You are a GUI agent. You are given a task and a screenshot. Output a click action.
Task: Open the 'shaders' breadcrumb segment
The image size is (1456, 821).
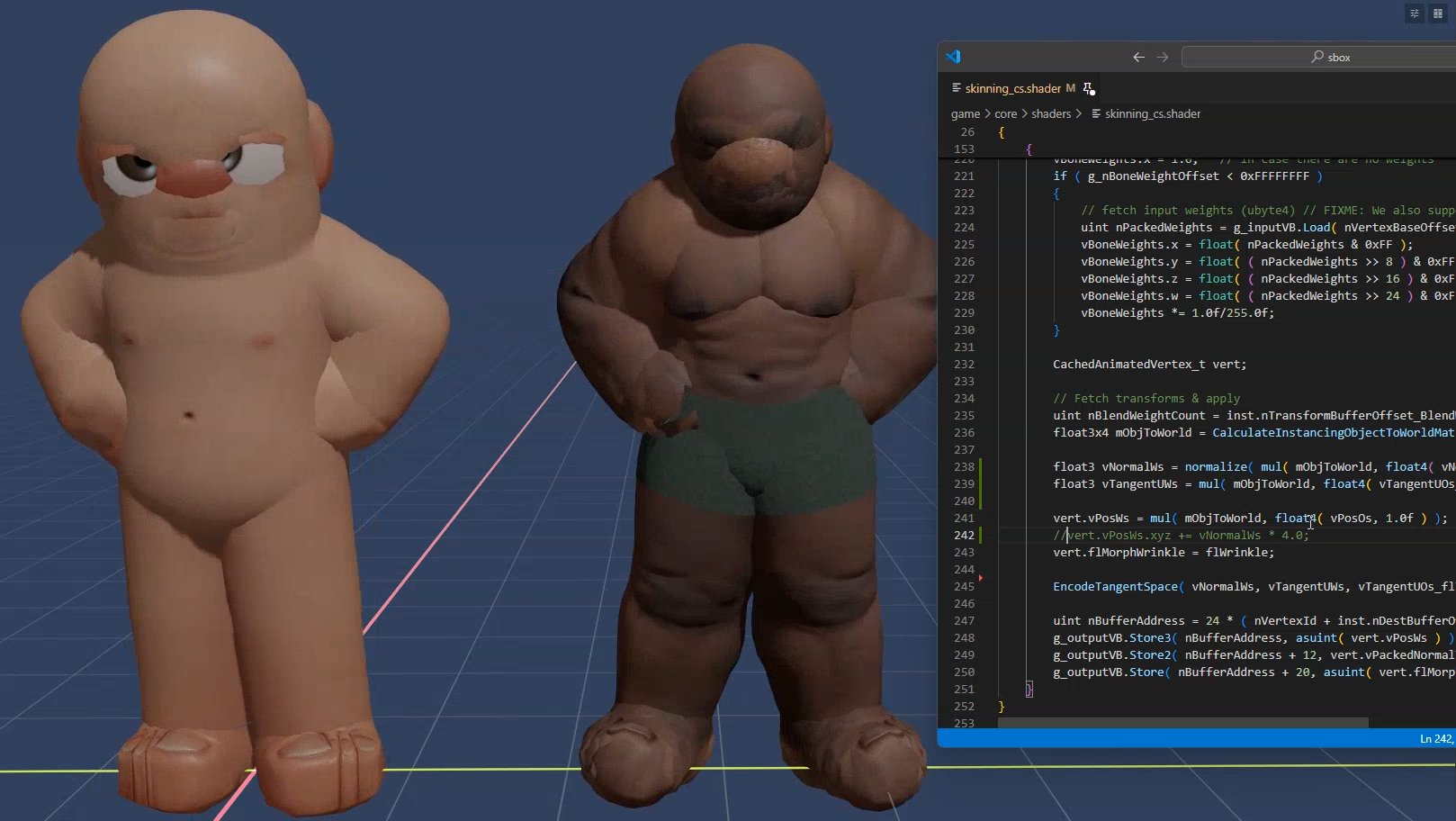[1051, 113]
